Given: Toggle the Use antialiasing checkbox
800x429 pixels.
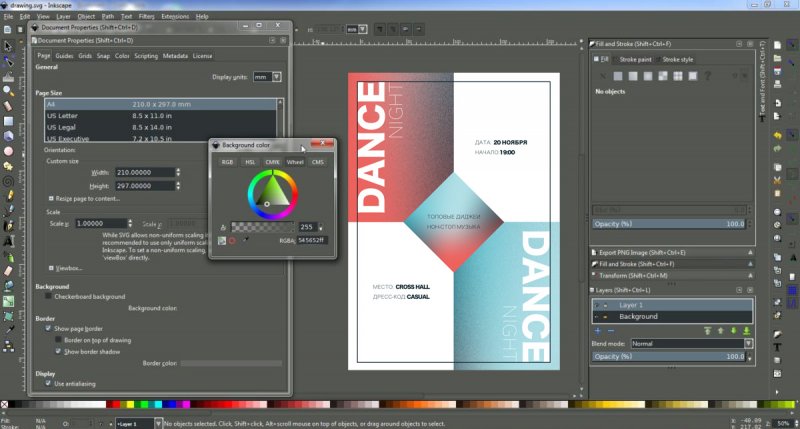Looking at the screenshot, I should tap(47, 383).
